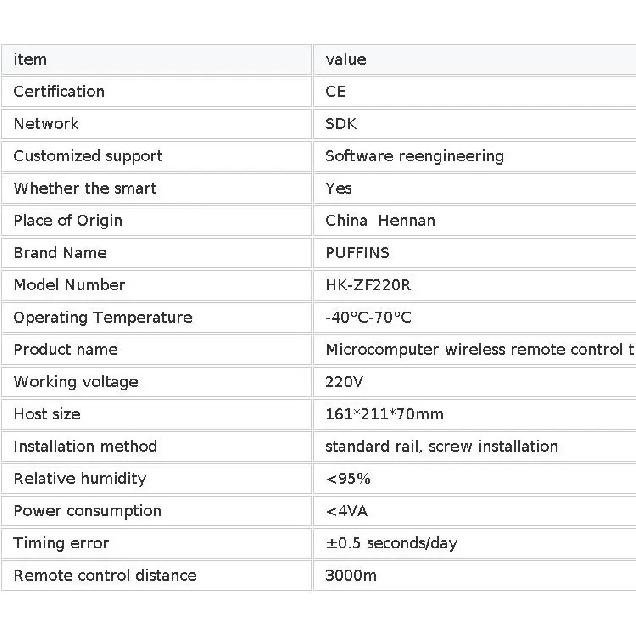Select 'Software reengineering' value text
This screenshot has height=636, width=636.
(x=415, y=156)
